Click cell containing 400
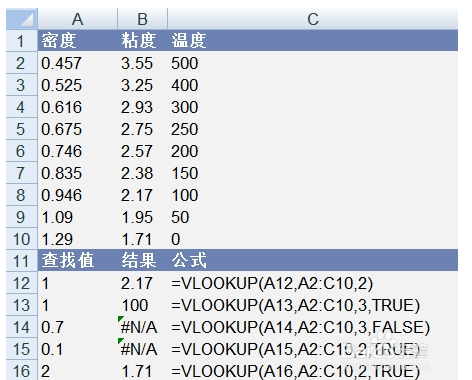This screenshot has width=472, height=380. click(x=313, y=85)
